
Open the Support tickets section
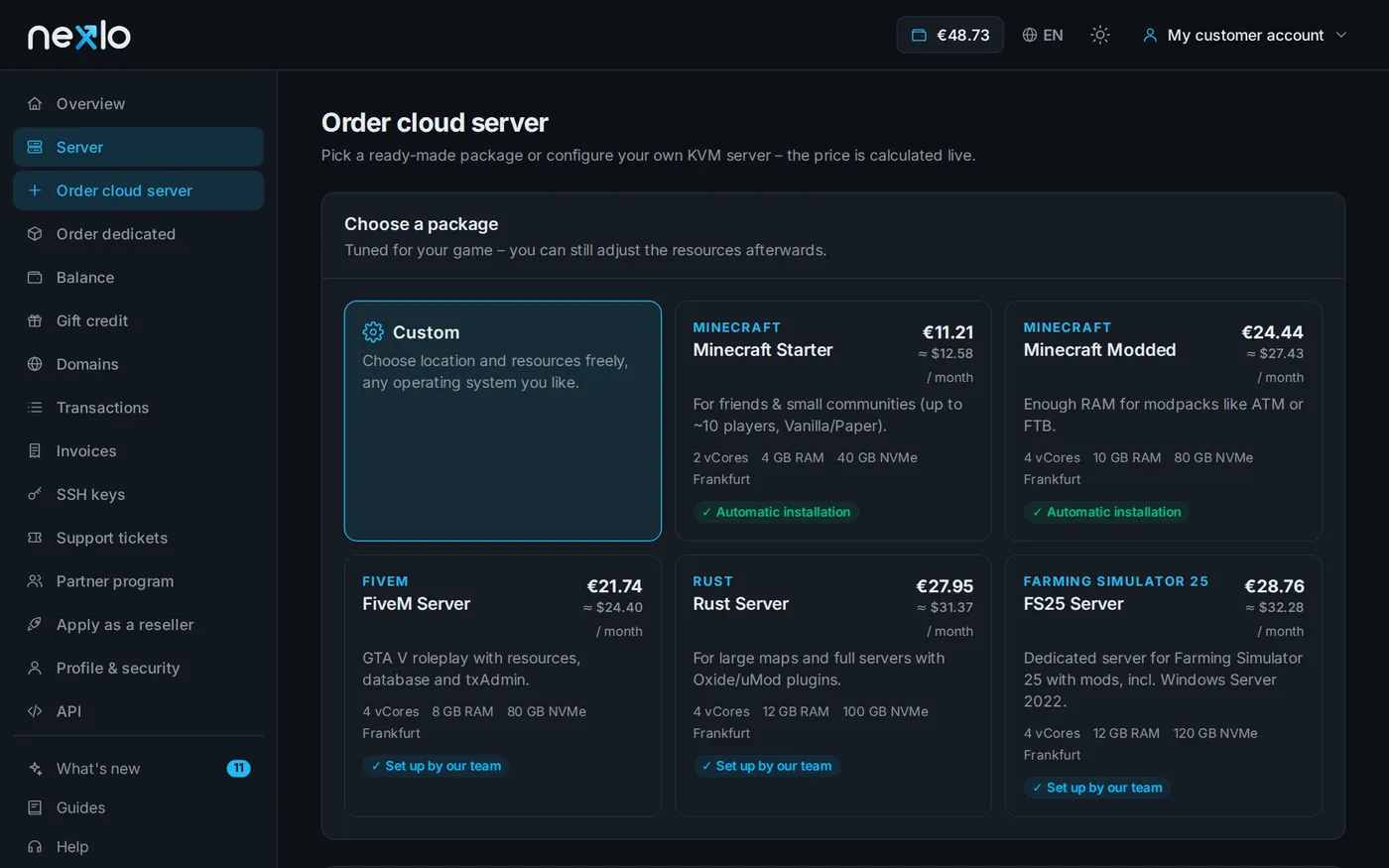click(x=139, y=538)
